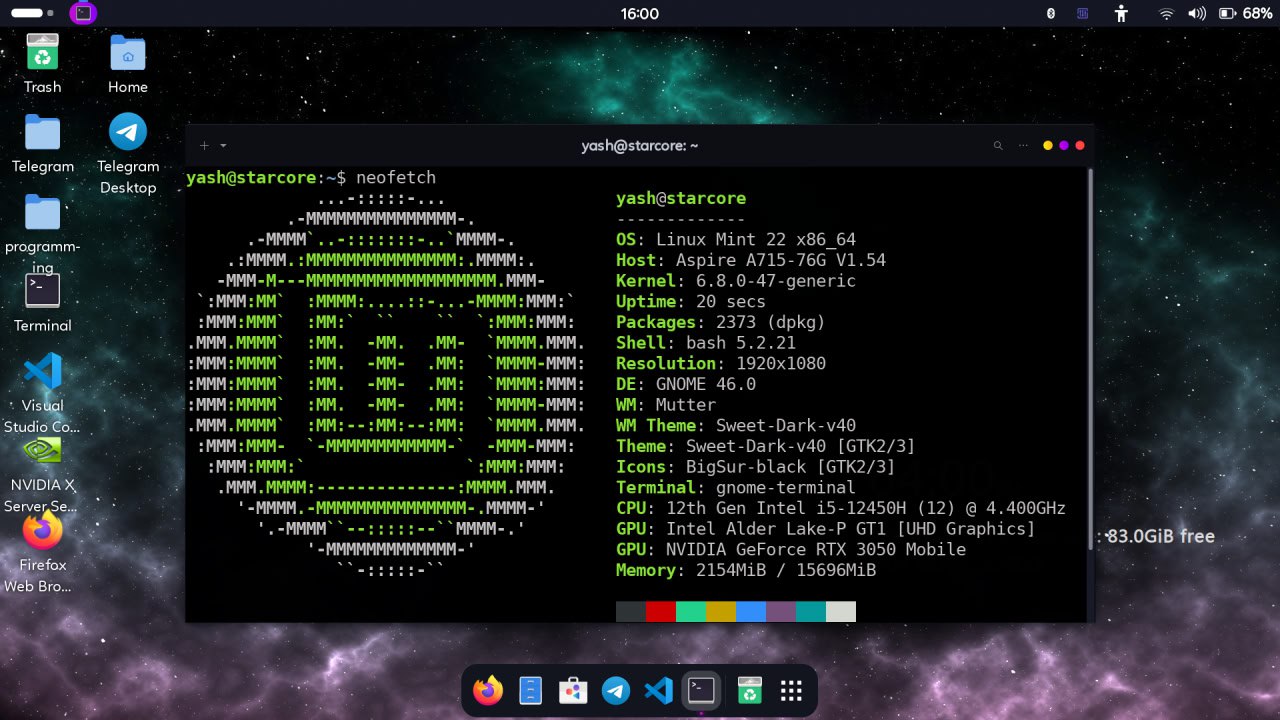
Task: Click the workspace indicator in the top bar
Action: (x=32, y=14)
